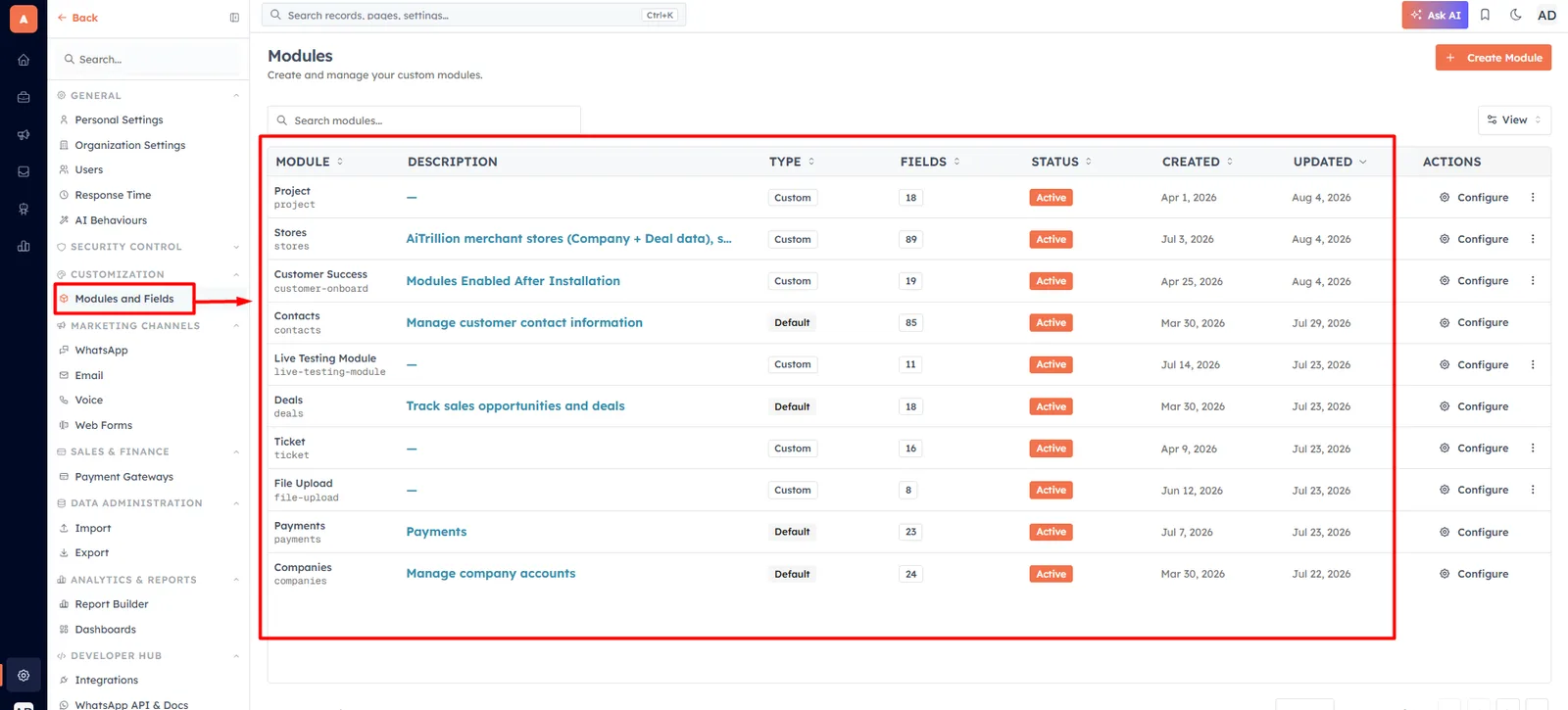
Task: Toggle dark mode moon icon
Action: click(1515, 15)
